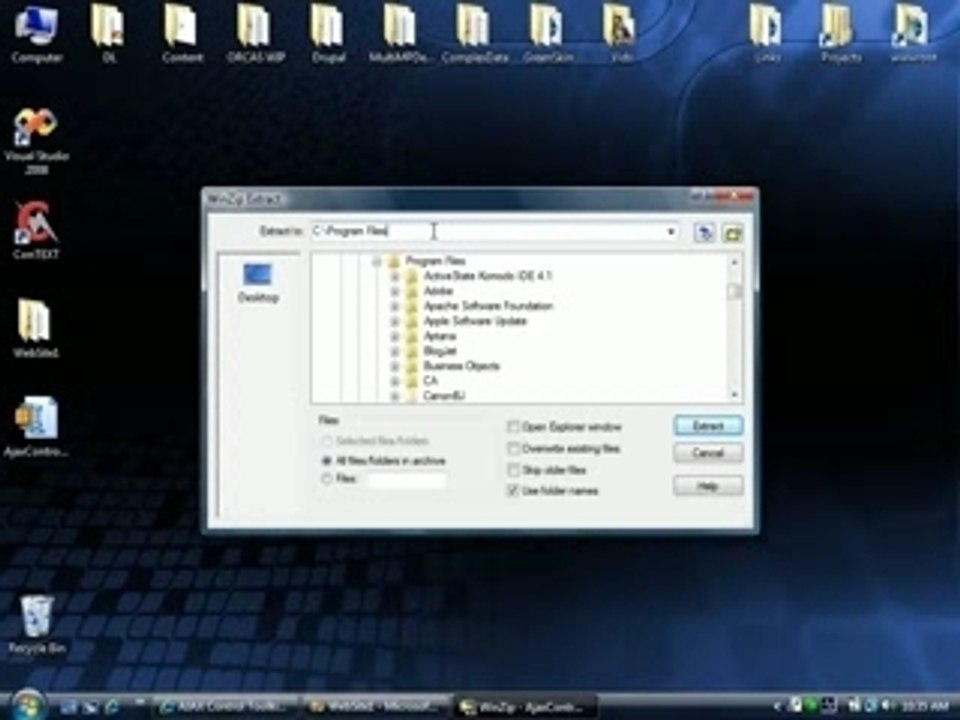This screenshot has height=720, width=960.
Task: Expand the Adobe folder node
Action: [395, 291]
